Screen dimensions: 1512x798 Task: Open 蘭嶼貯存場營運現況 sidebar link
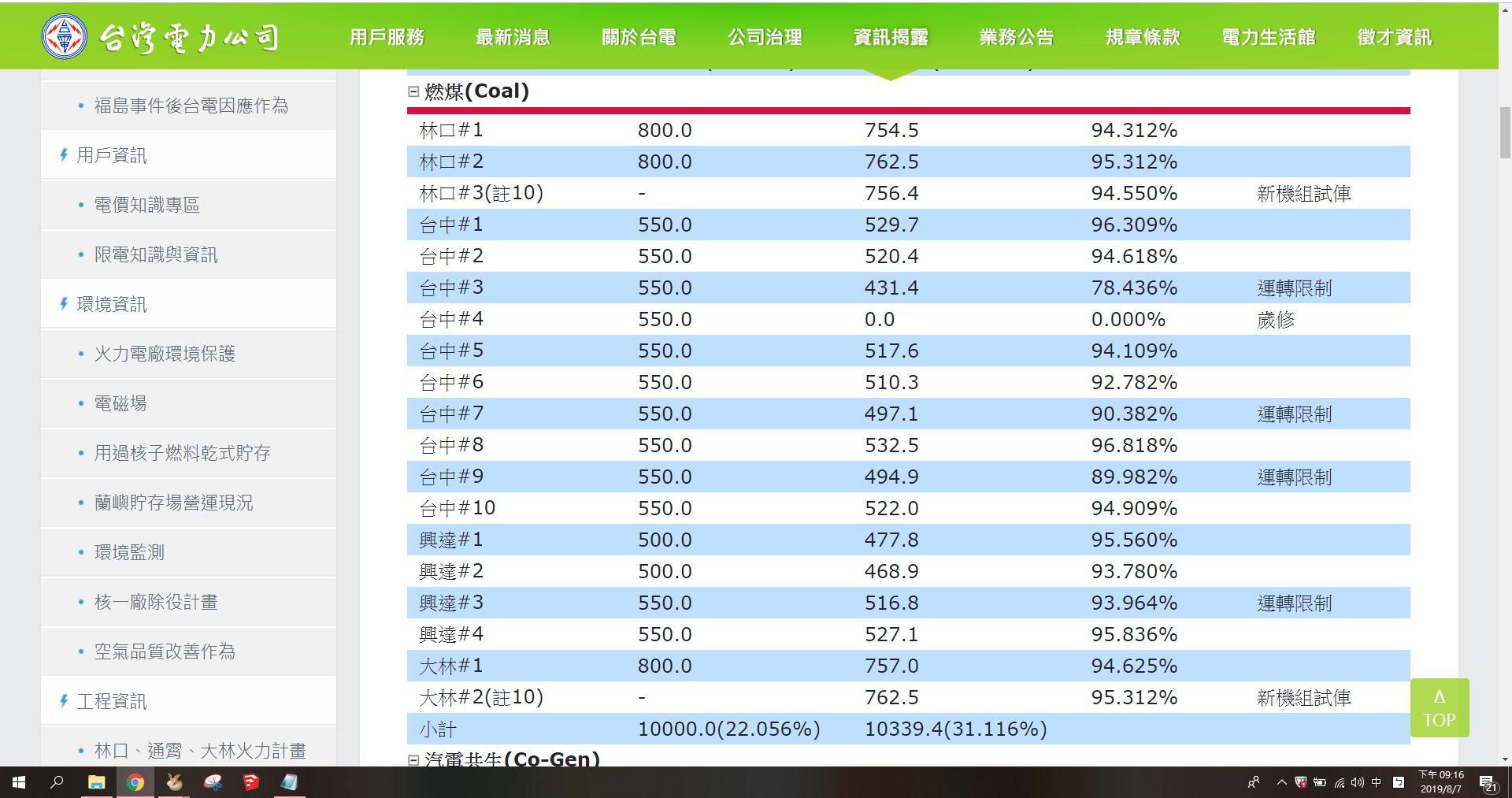click(x=174, y=503)
